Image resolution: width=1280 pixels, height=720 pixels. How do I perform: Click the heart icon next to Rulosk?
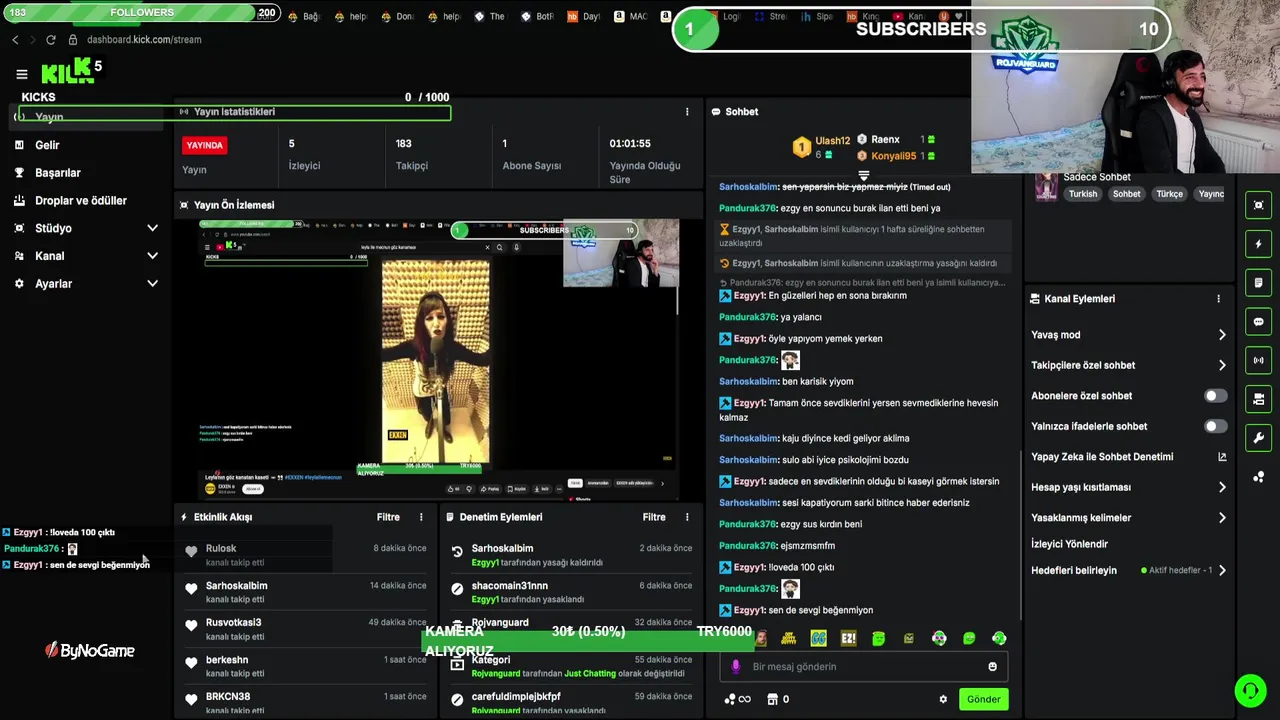pyautogui.click(x=191, y=551)
